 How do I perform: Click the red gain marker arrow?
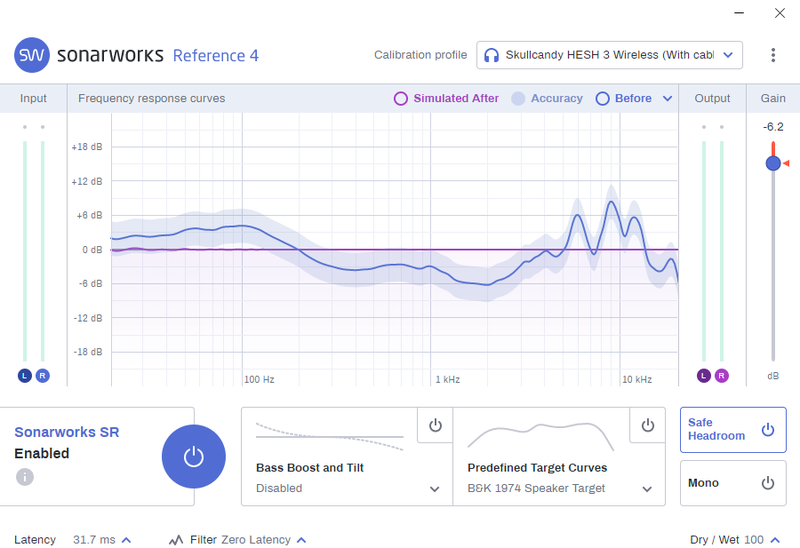coord(786,163)
